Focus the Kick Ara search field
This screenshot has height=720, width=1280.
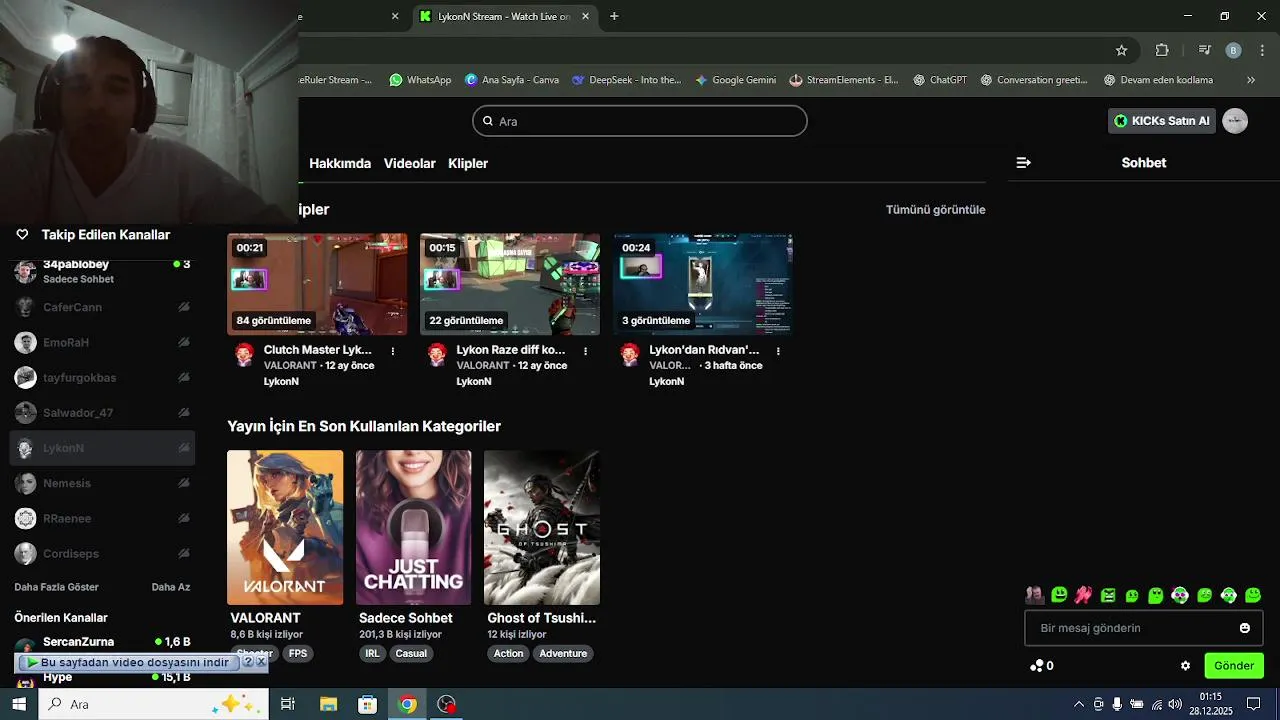640,121
